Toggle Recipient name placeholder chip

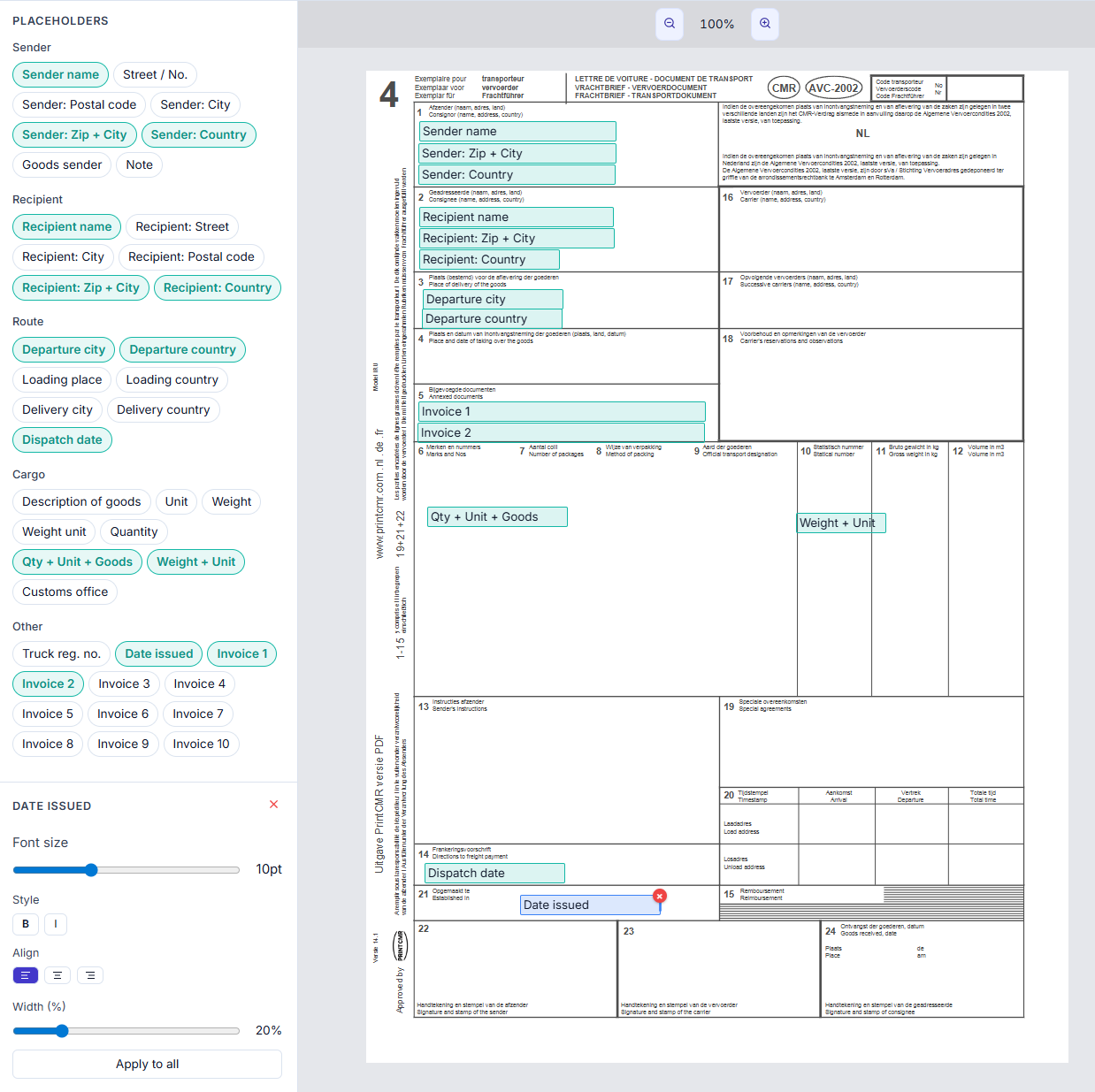(66, 226)
